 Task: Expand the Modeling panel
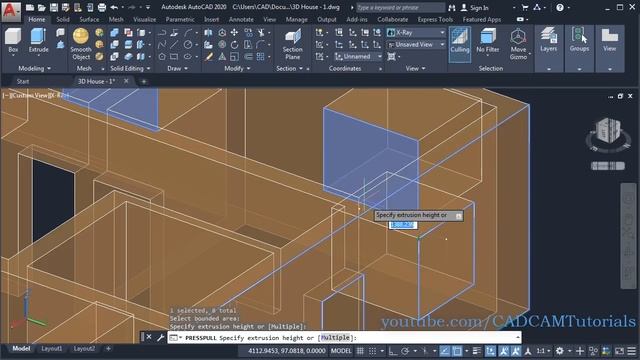[34, 69]
